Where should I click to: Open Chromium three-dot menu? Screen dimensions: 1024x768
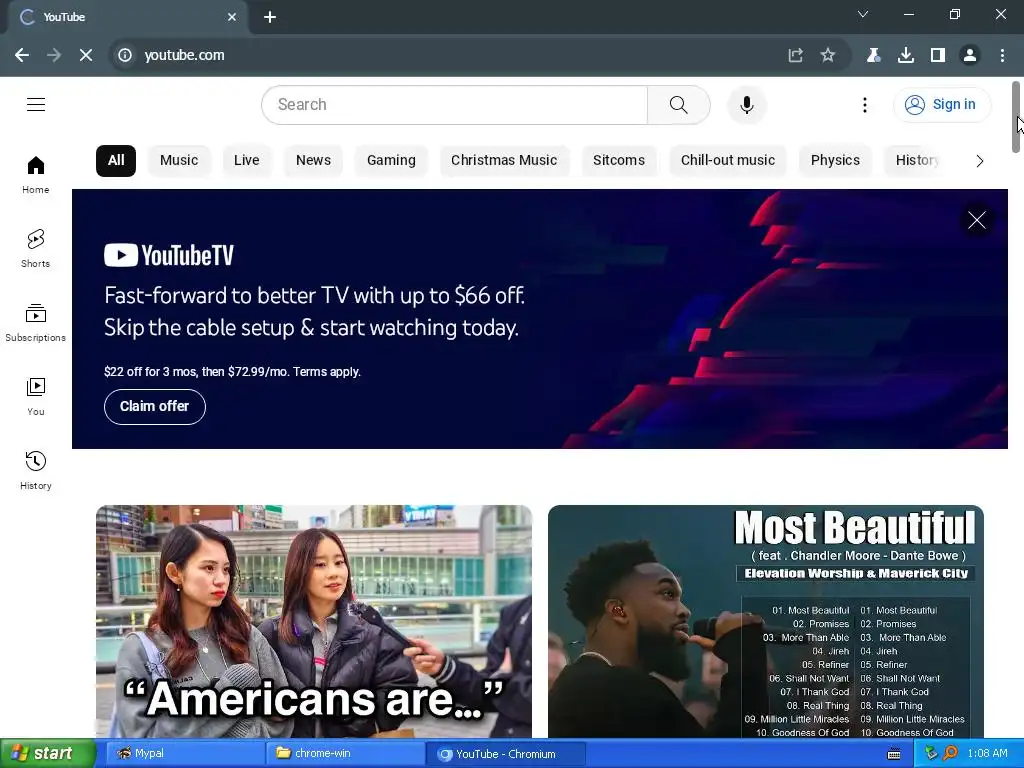1002,55
